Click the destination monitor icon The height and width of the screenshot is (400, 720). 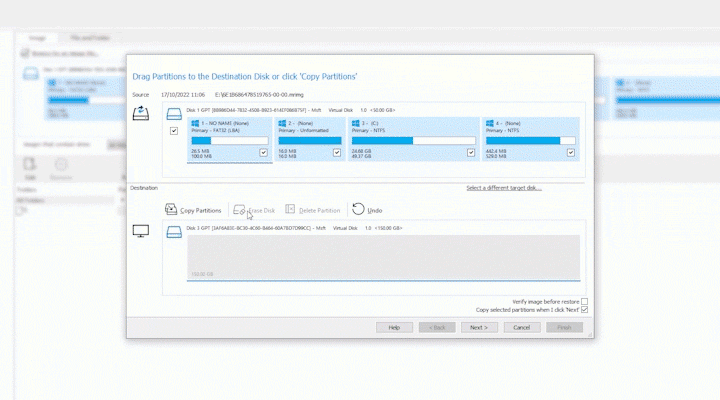[141, 231]
